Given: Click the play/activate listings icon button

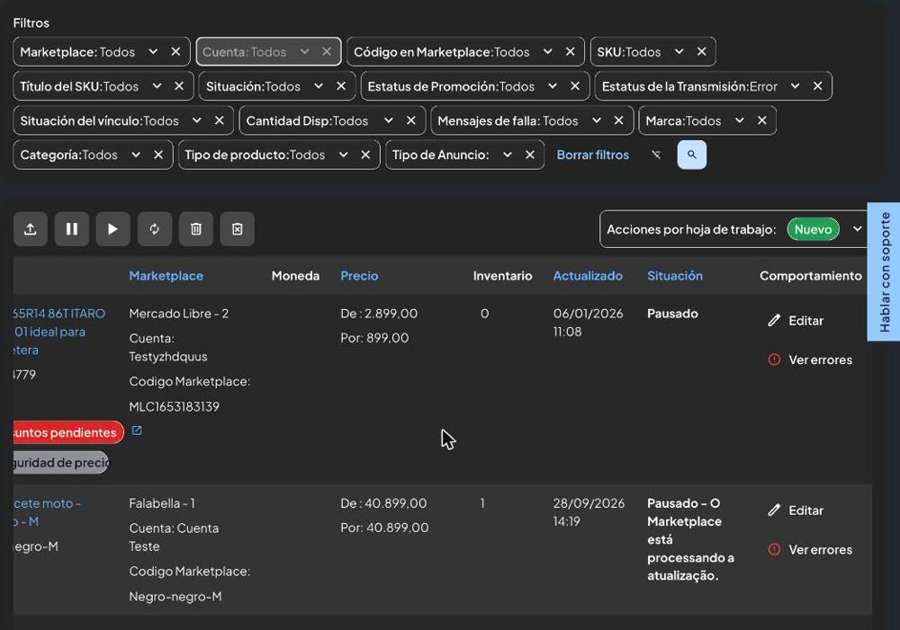Looking at the screenshot, I should 113,229.
